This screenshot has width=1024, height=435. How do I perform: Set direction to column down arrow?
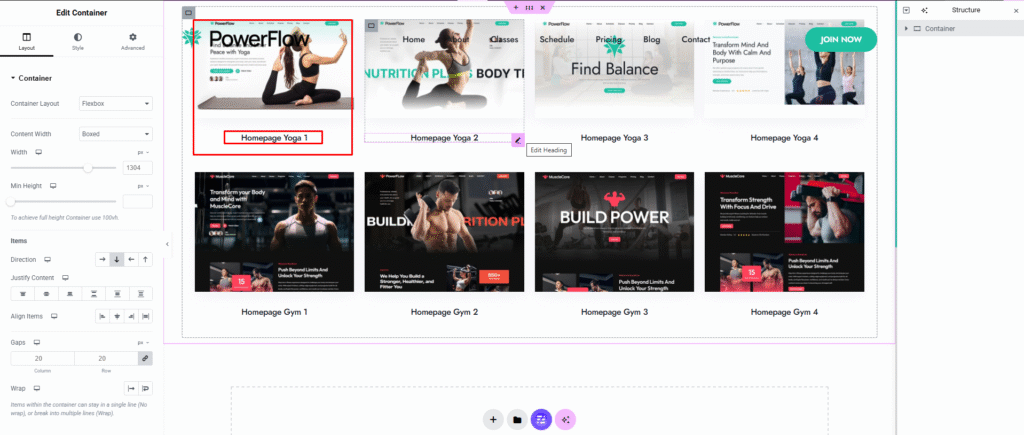(117, 260)
